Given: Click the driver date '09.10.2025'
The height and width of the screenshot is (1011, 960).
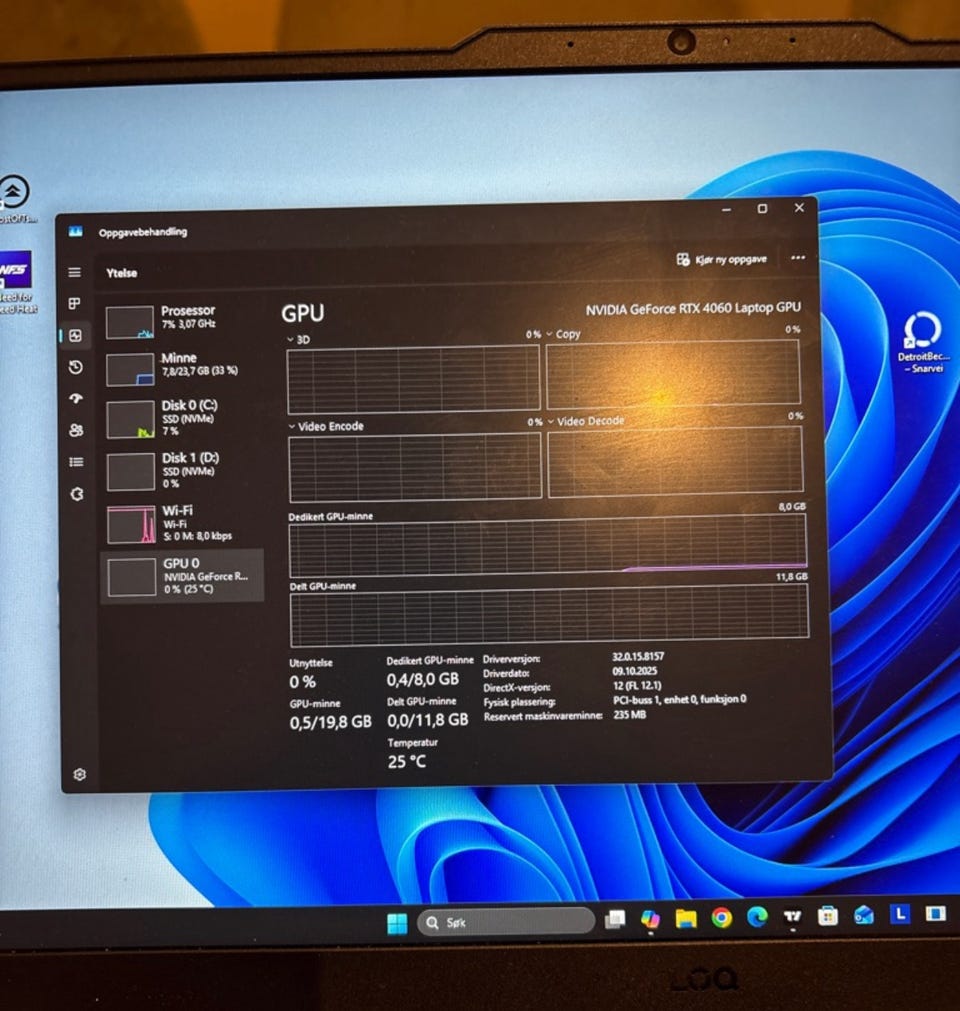Looking at the screenshot, I should tap(634, 671).
